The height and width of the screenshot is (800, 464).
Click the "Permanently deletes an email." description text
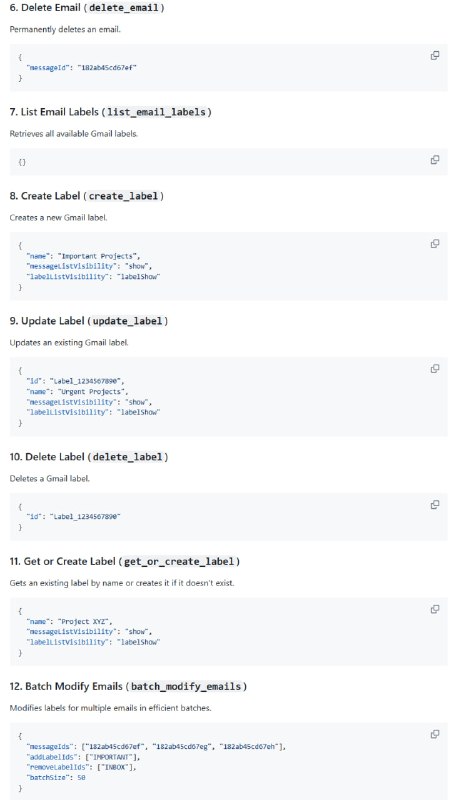tap(65, 29)
